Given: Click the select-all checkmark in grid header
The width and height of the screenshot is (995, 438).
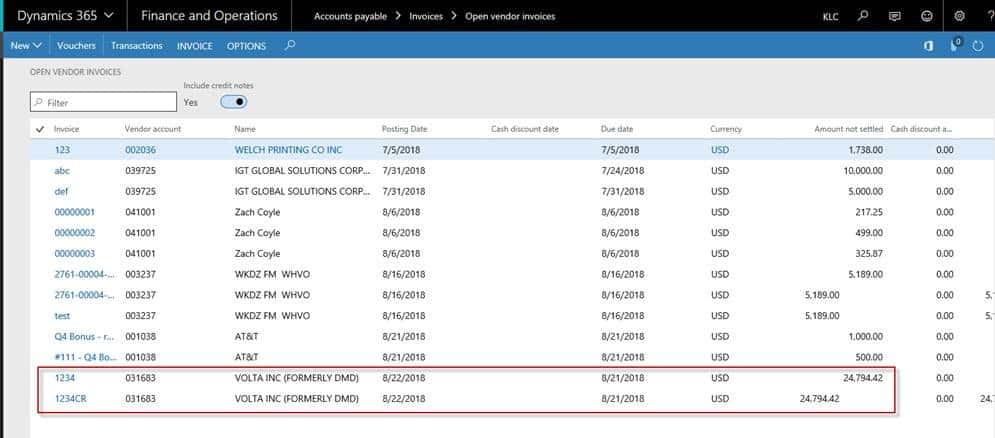Looking at the screenshot, I should [40, 129].
